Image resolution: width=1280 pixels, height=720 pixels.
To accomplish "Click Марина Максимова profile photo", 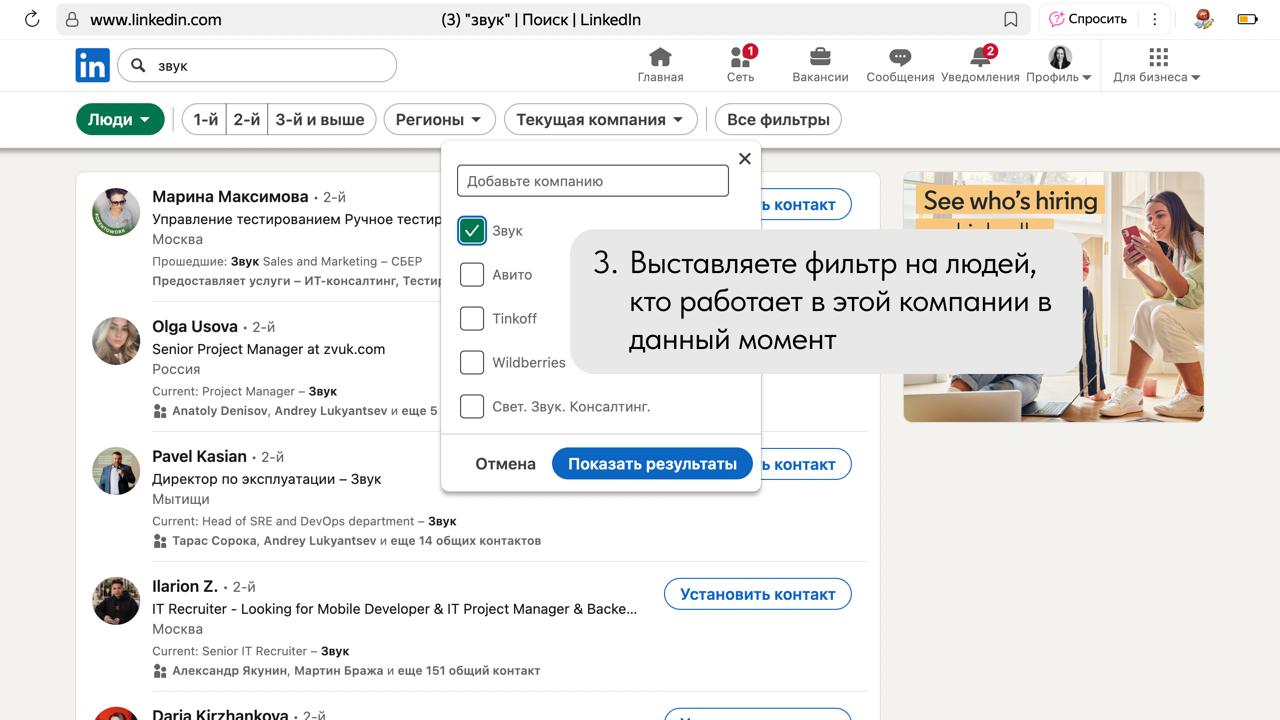I will click(x=116, y=211).
